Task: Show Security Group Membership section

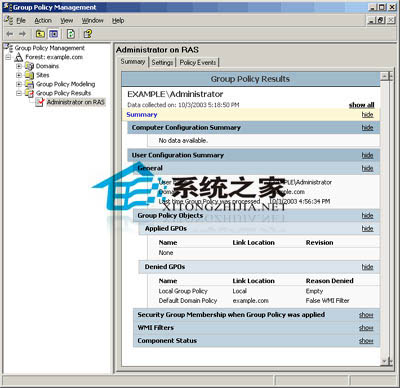Action: pyautogui.click(x=366, y=315)
